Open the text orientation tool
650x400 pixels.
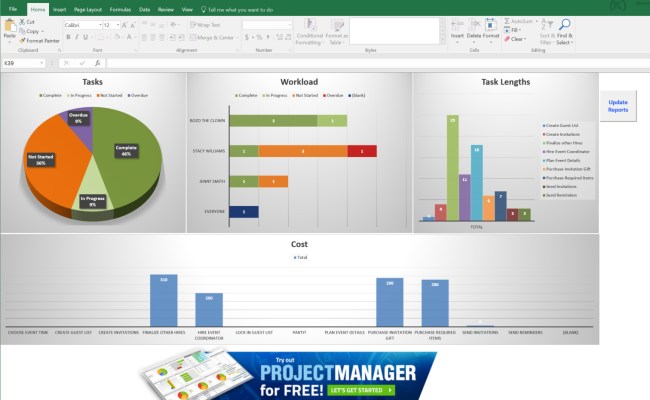click(174, 25)
